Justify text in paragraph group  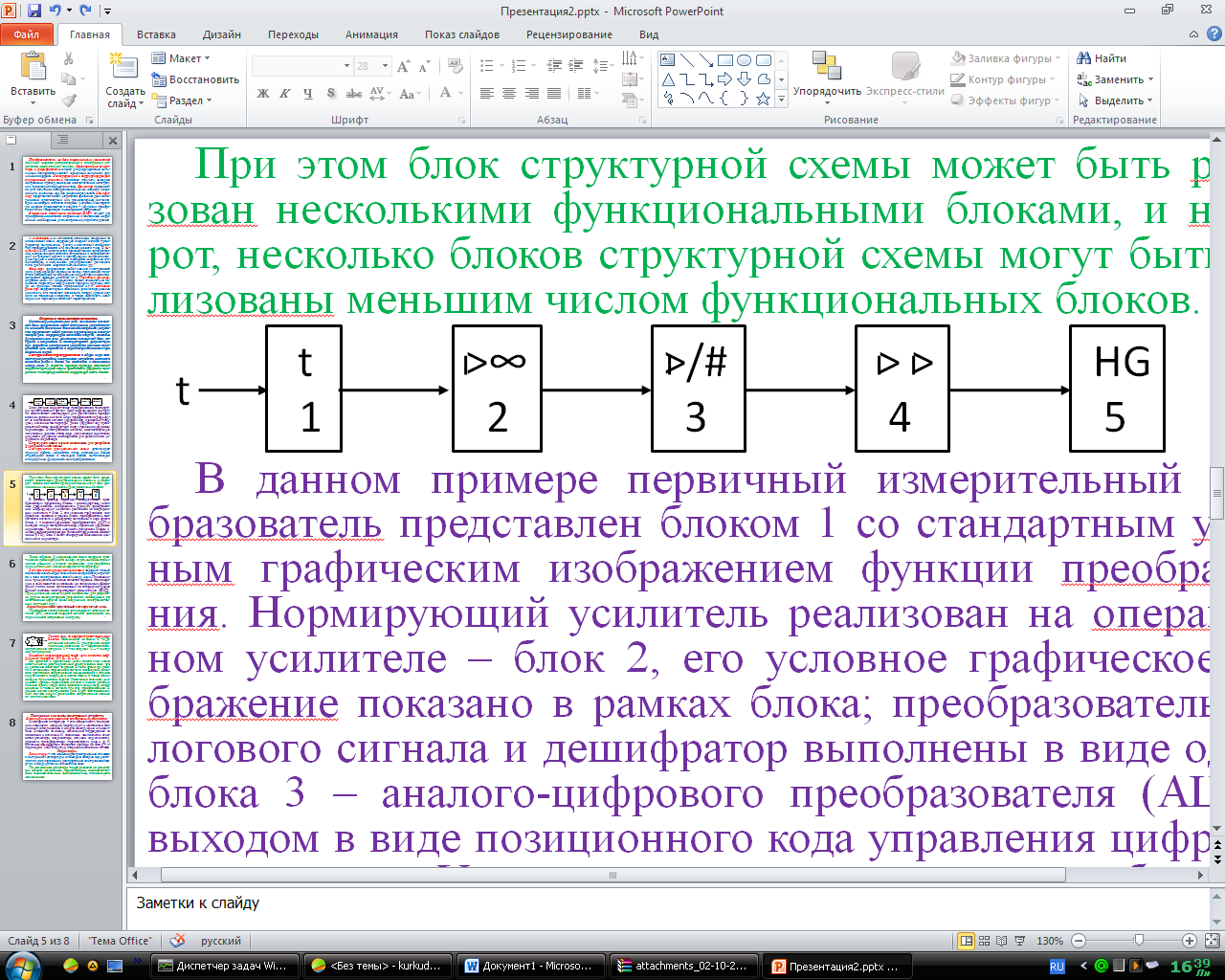[553, 94]
